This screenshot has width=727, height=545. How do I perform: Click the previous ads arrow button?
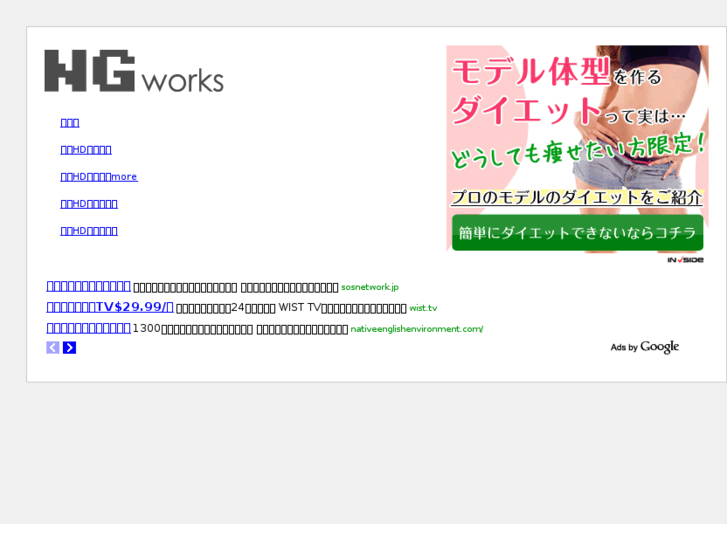click(53, 347)
